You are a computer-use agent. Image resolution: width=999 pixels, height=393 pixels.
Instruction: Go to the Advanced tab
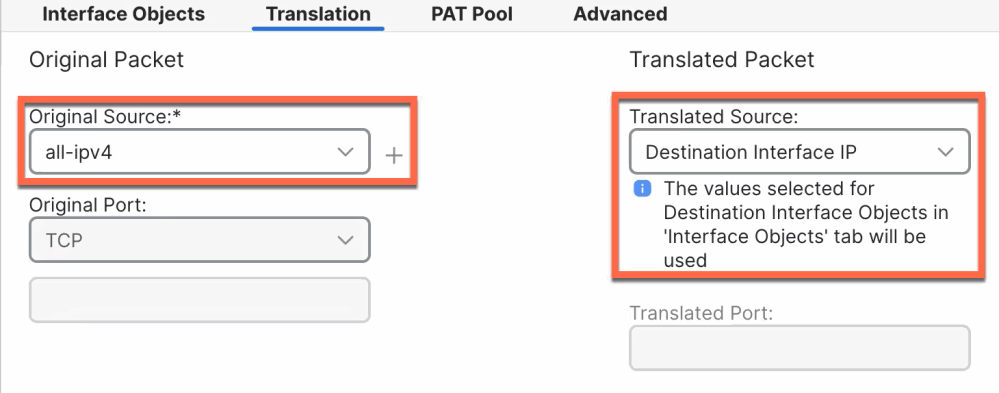[620, 14]
